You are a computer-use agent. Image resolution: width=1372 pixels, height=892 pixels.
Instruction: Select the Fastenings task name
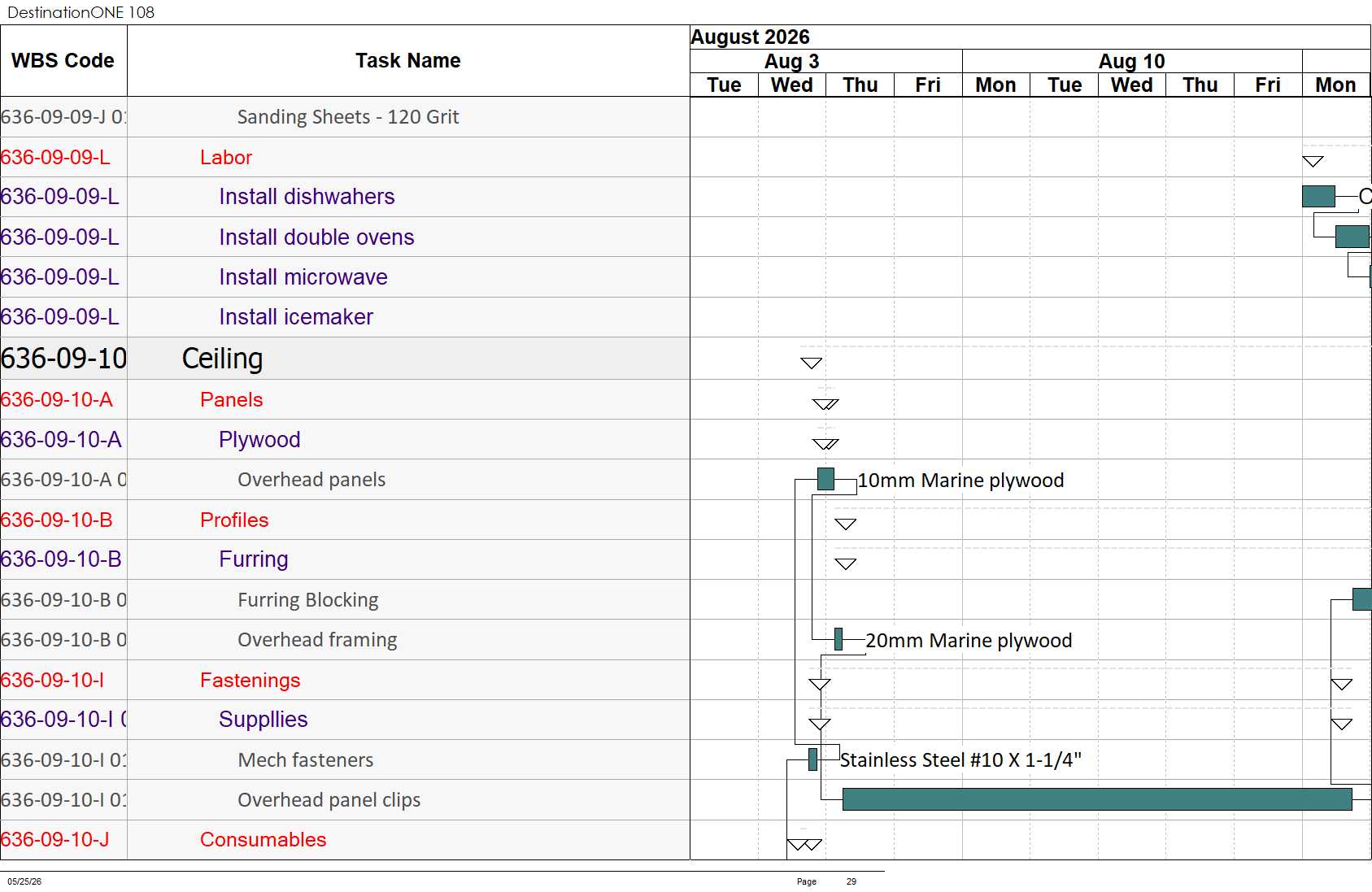[x=250, y=681]
